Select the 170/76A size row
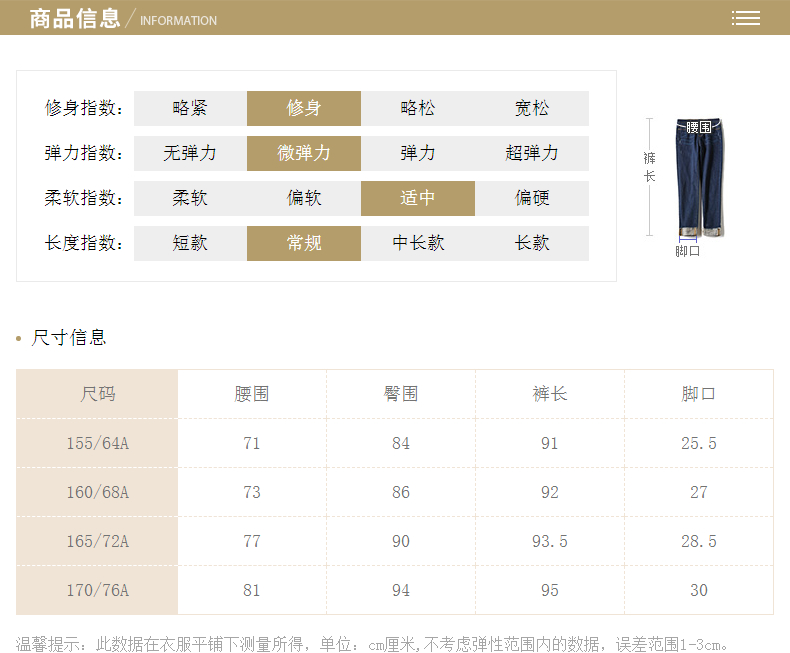The height and width of the screenshot is (653, 790). pyautogui.click(x=98, y=590)
